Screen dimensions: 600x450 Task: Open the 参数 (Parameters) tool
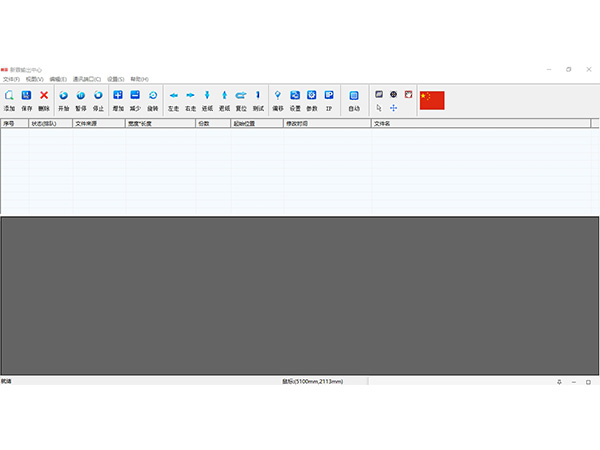tap(312, 98)
